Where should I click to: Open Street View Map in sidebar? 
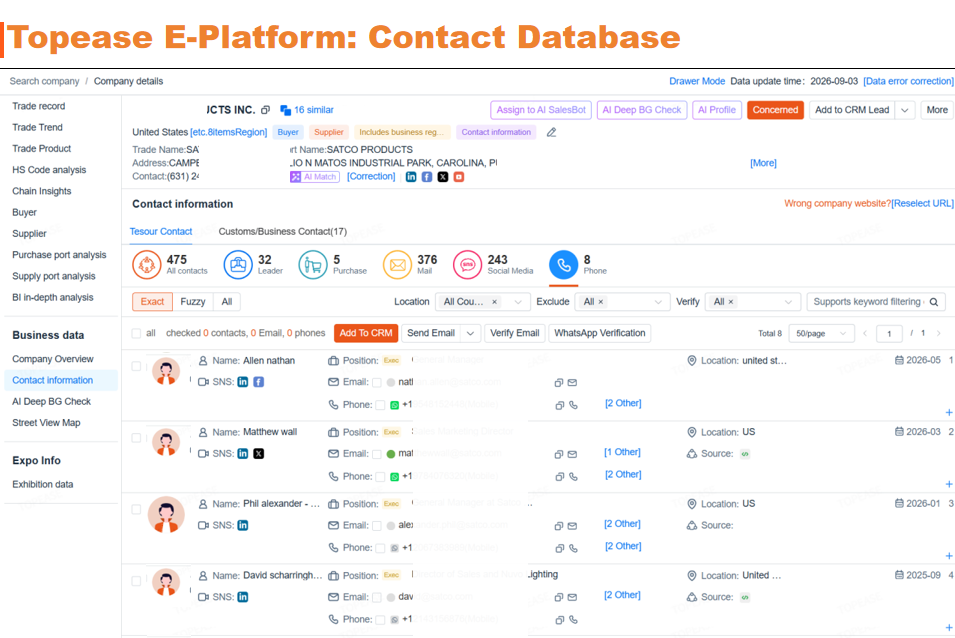pyautogui.click(x=46, y=422)
